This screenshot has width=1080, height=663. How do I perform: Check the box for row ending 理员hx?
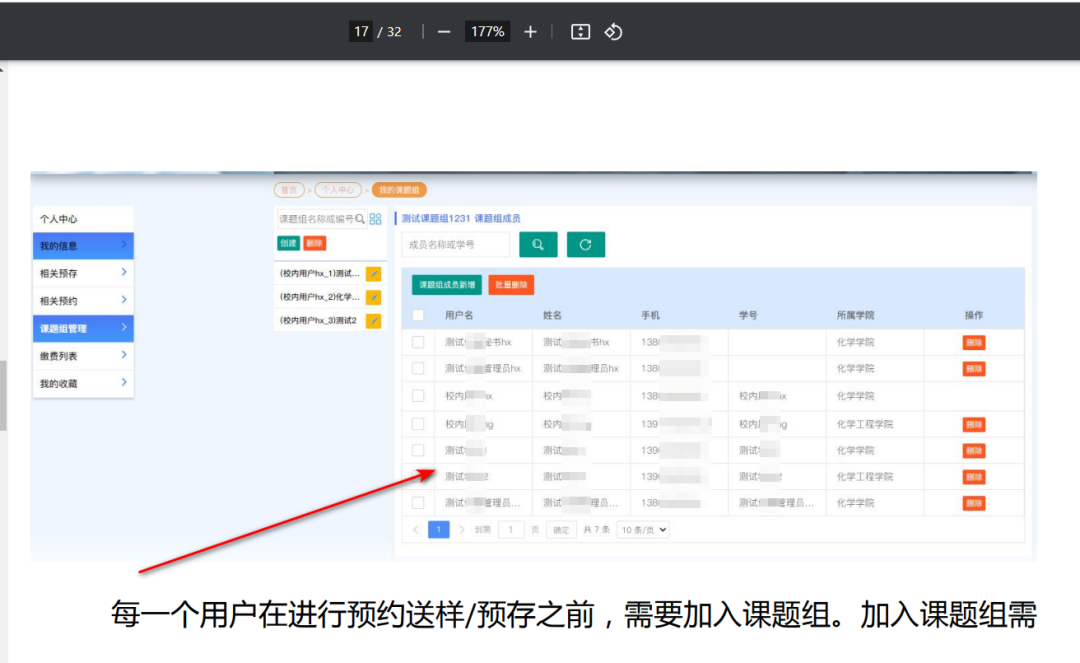[418, 368]
